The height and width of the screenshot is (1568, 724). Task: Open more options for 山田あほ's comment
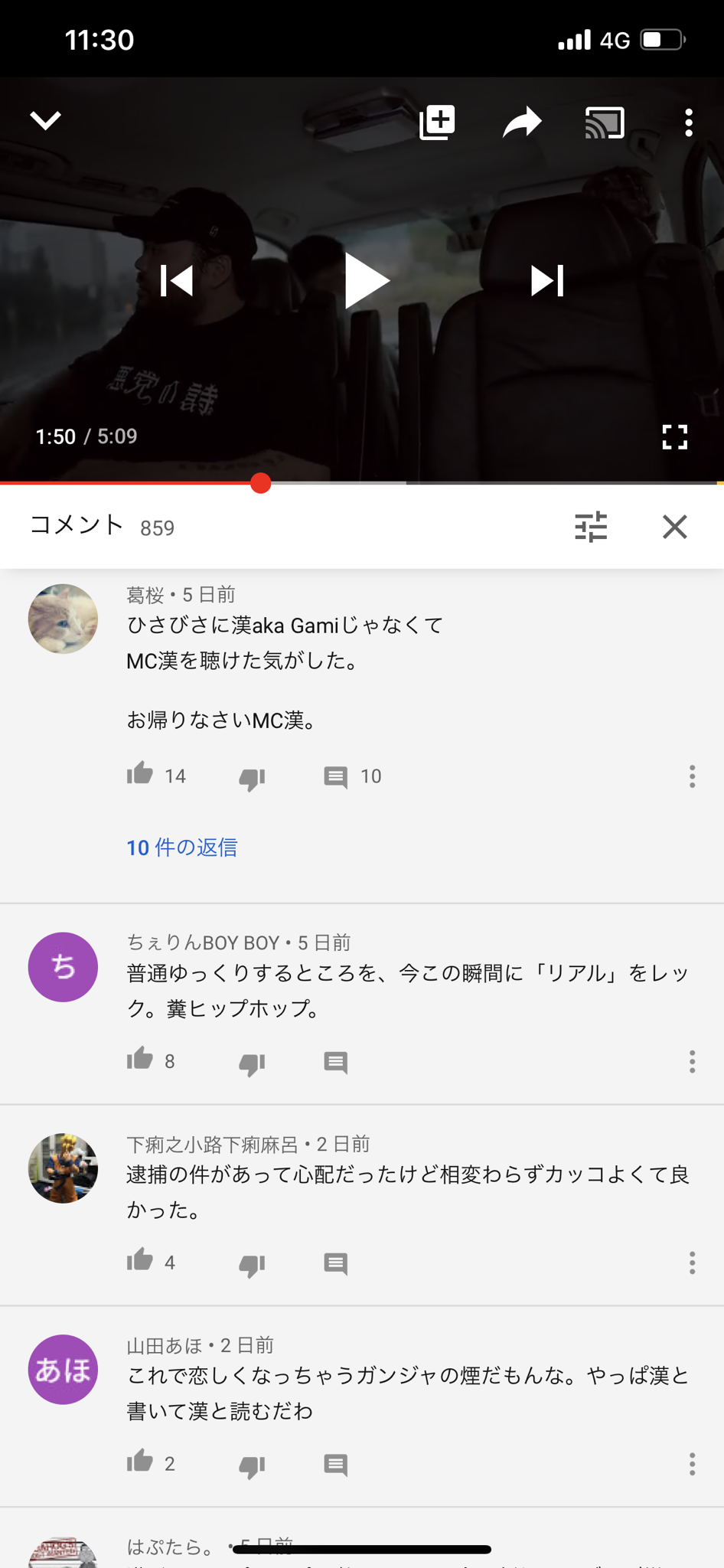pyautogui.click(x=692, y=1464)
